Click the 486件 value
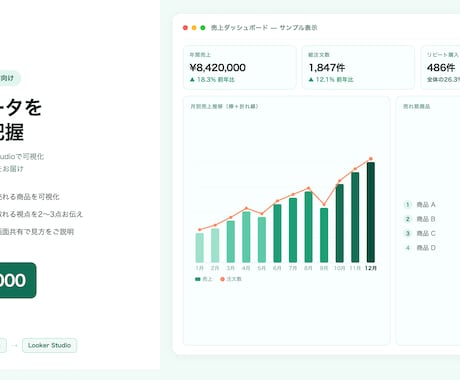460x380 pixels. (x=441, y=68)
